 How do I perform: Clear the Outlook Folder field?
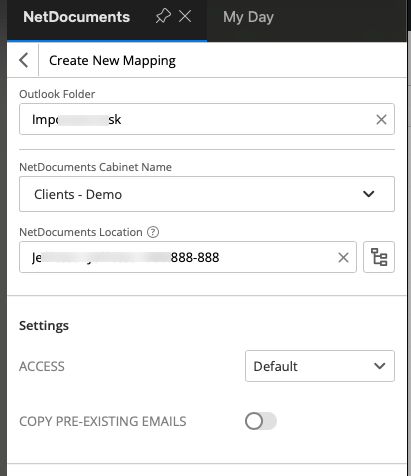tap(381, 119)
